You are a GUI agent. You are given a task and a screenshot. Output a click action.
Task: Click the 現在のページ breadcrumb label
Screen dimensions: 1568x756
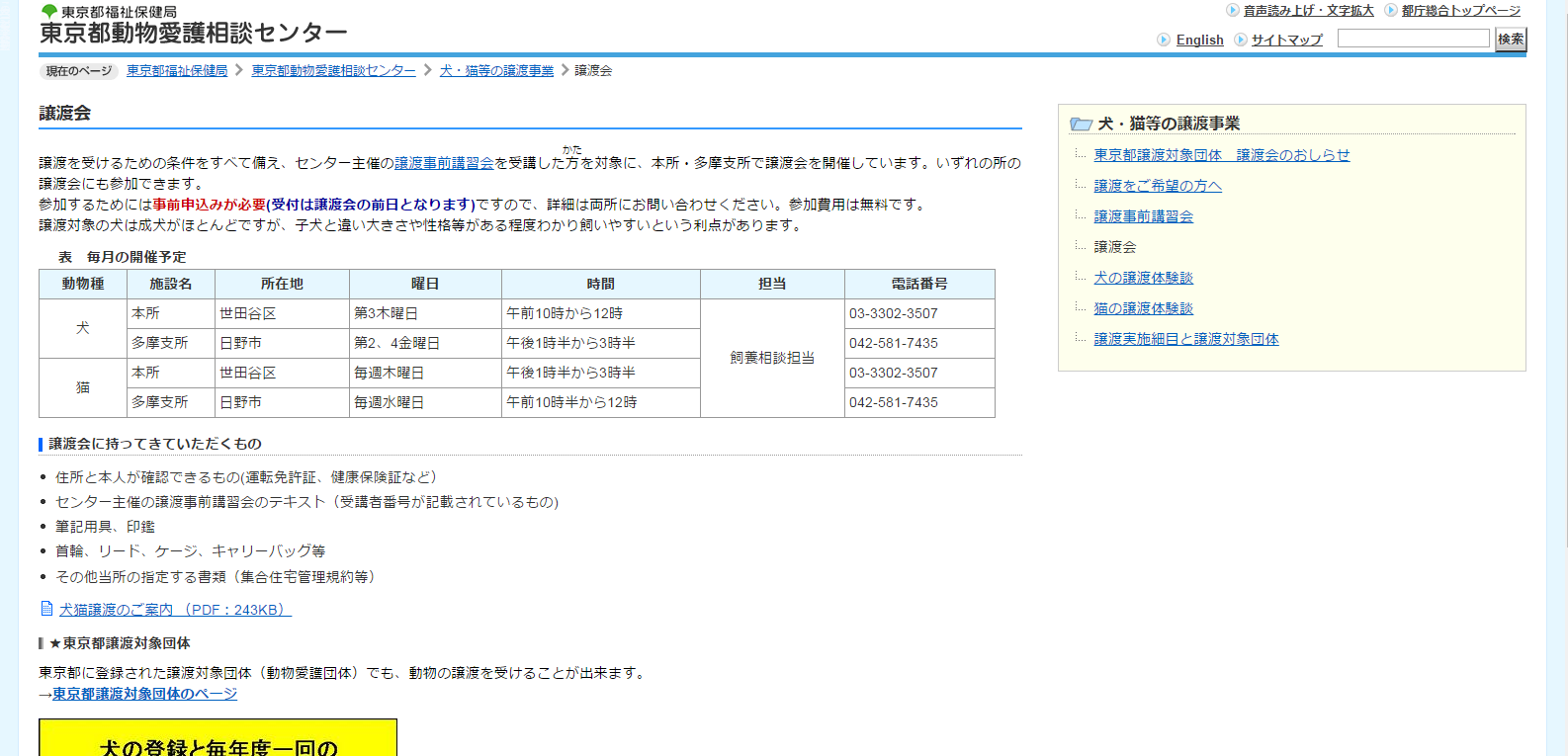pos(79,71)
